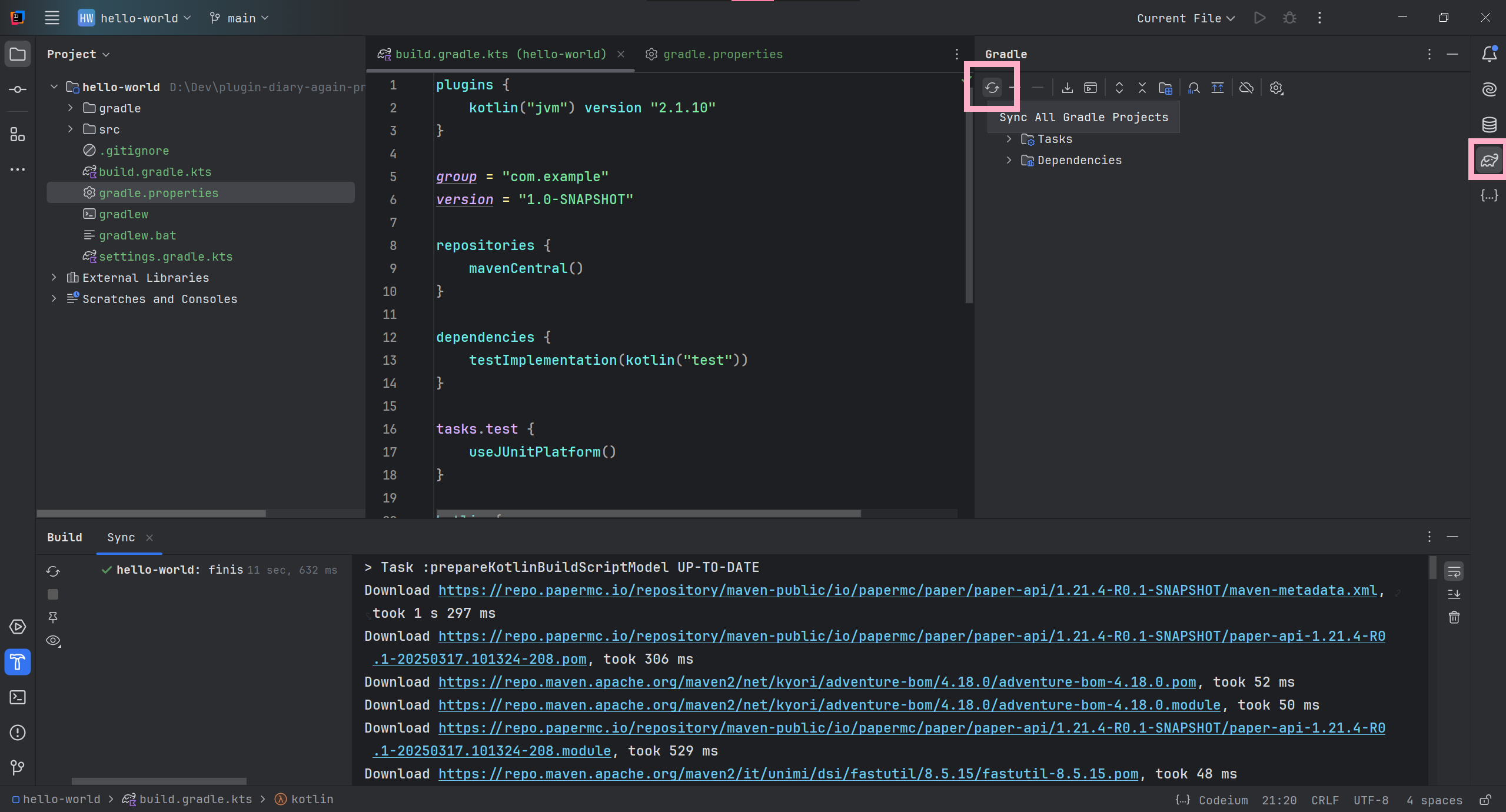Screen dimensions: 1506x812
Task: Run the project with the Run button
Action: pos(1259,18)
